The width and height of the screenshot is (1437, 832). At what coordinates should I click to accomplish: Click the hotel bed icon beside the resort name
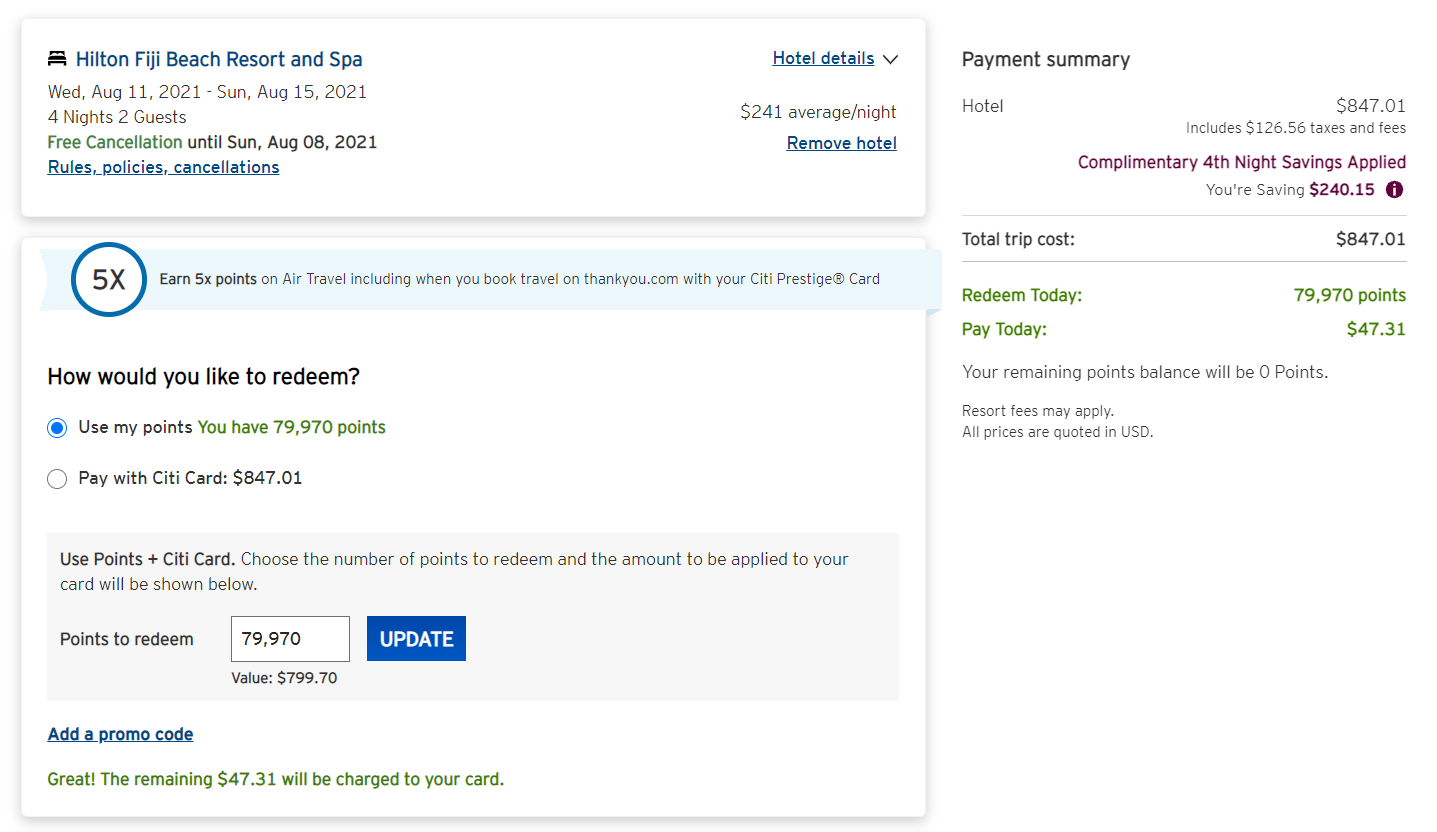[x=57, y=58]
